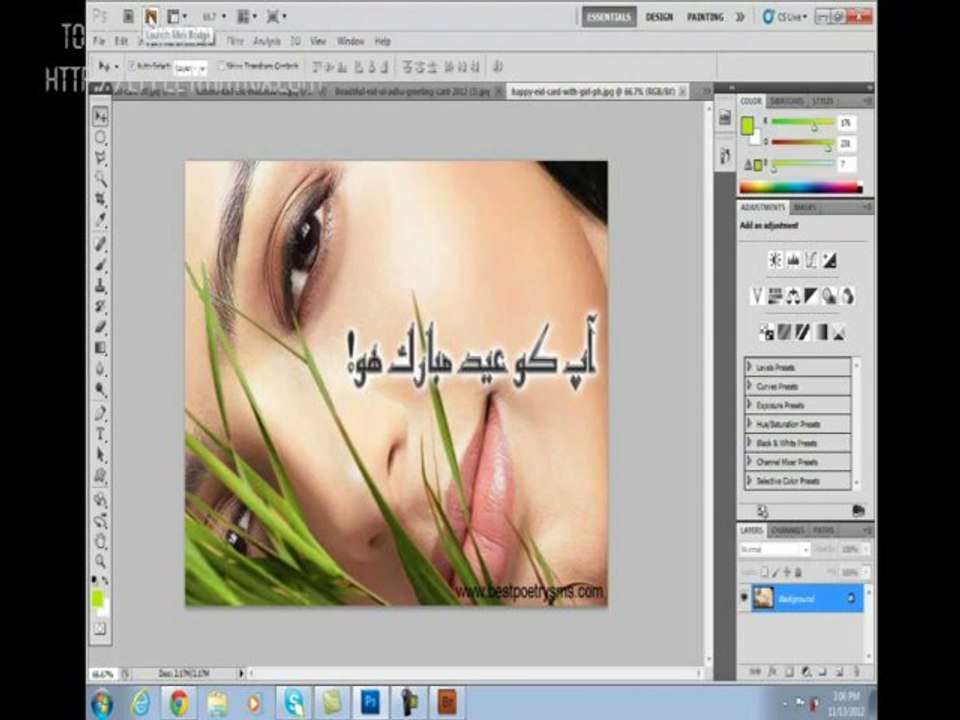Select the Zoom tool in the toolbox
Screen dimensions: 960x720
coord(100,561)
